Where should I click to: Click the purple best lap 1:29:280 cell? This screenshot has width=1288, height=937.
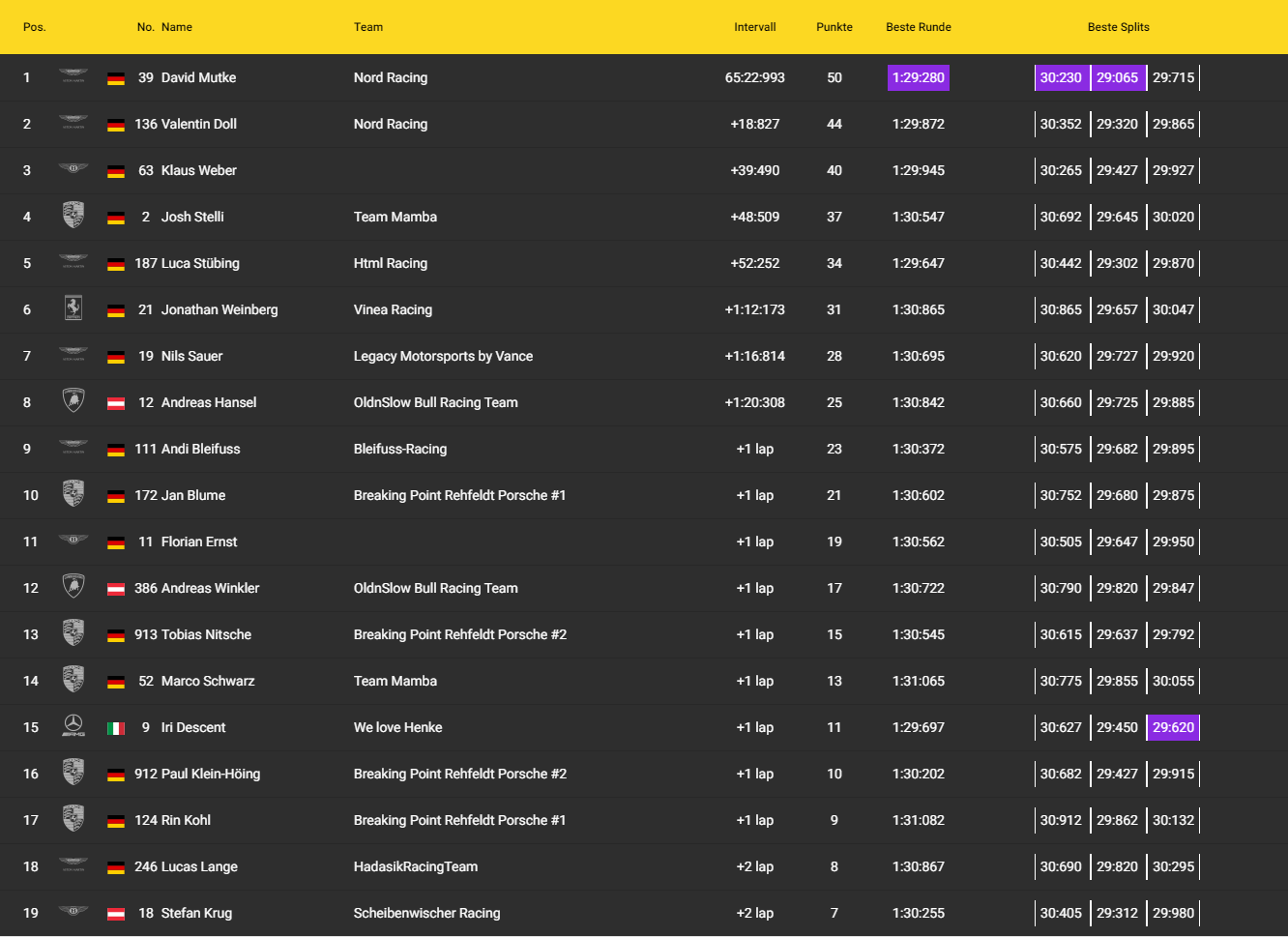coord(918,77)
